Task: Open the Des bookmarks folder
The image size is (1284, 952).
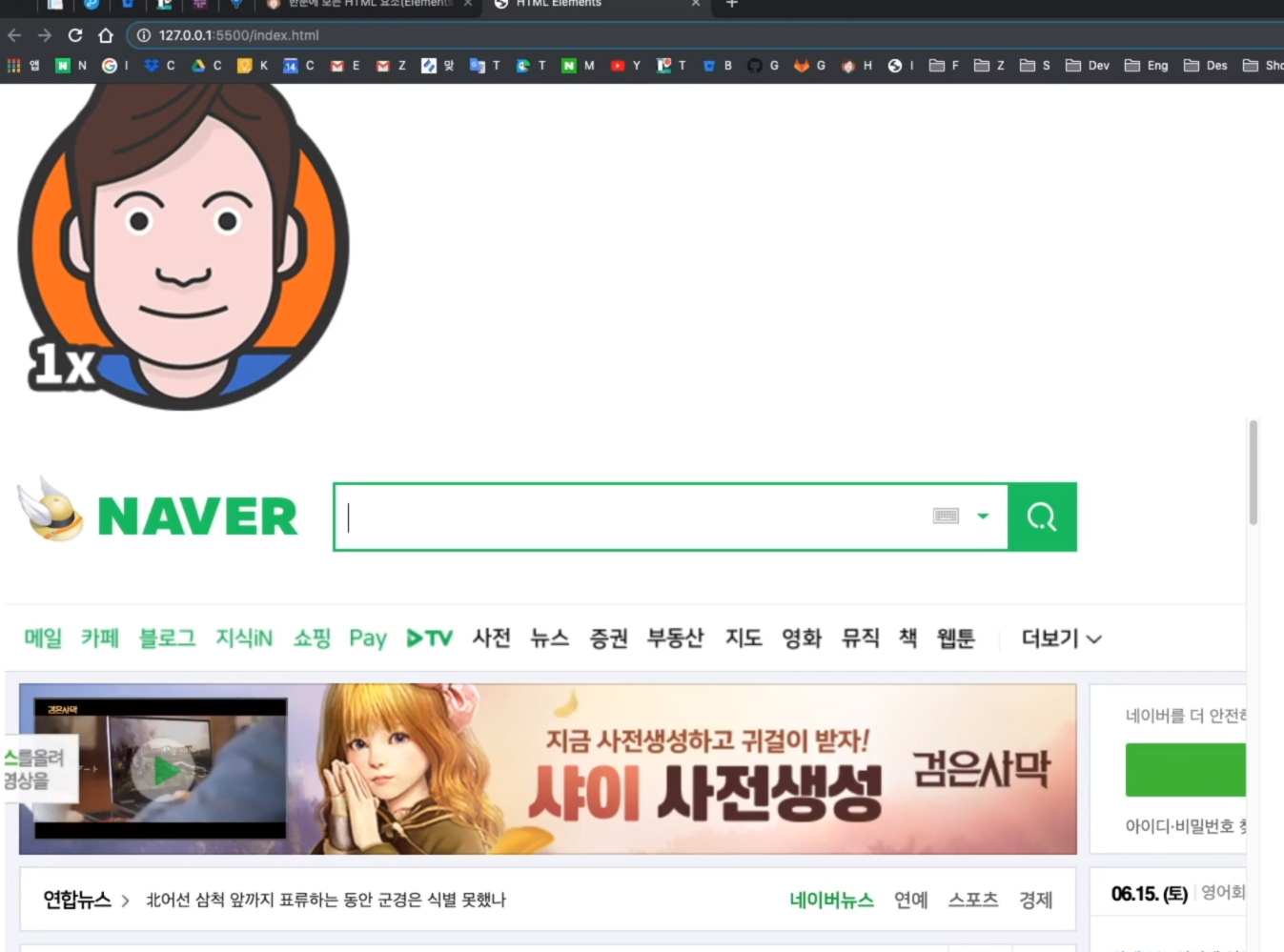Action: coord(1206,66)
